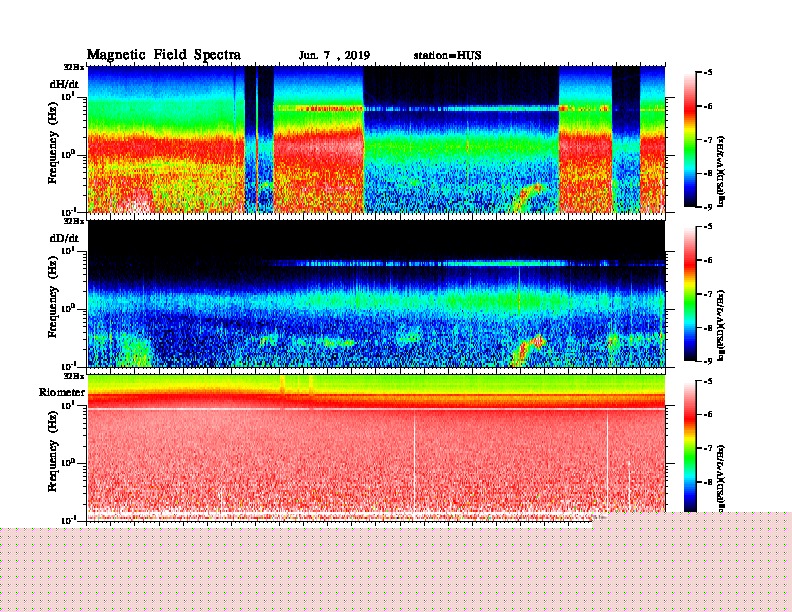Click the 'dH/dt' panel label
The image size is (792, 612).
coord(64,84)
